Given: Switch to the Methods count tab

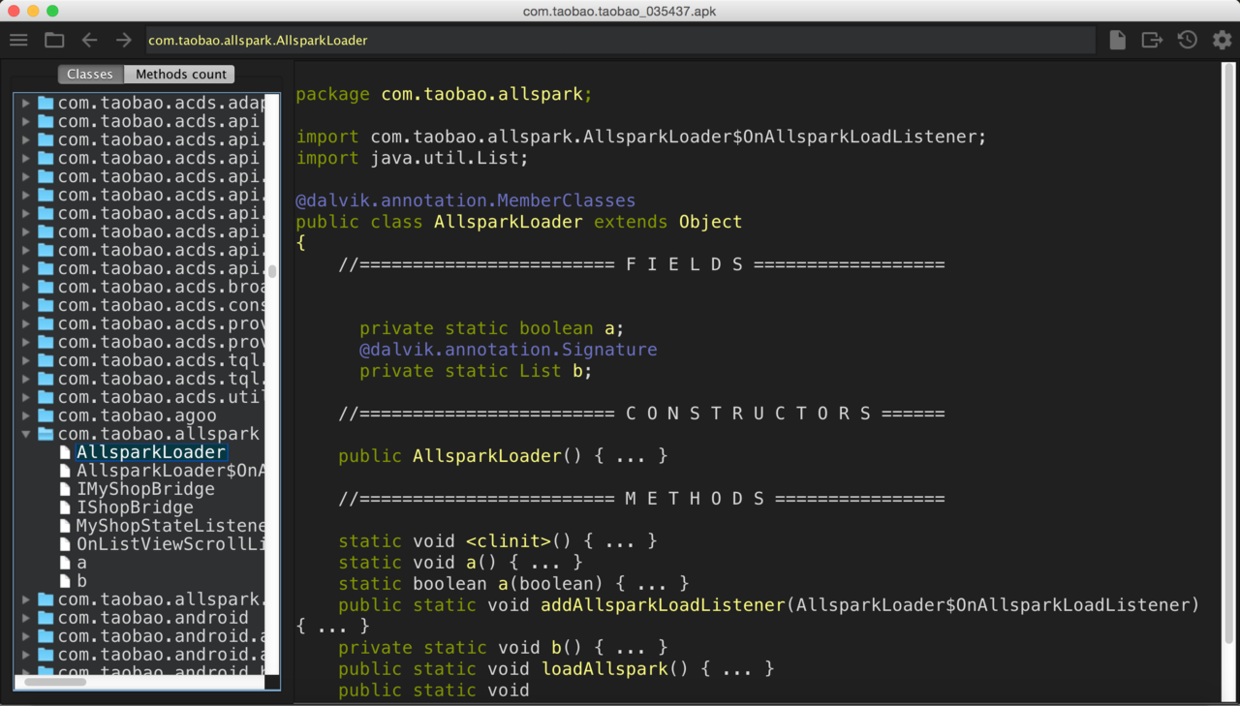Looking at the screenshot, I should pos(180,74).
